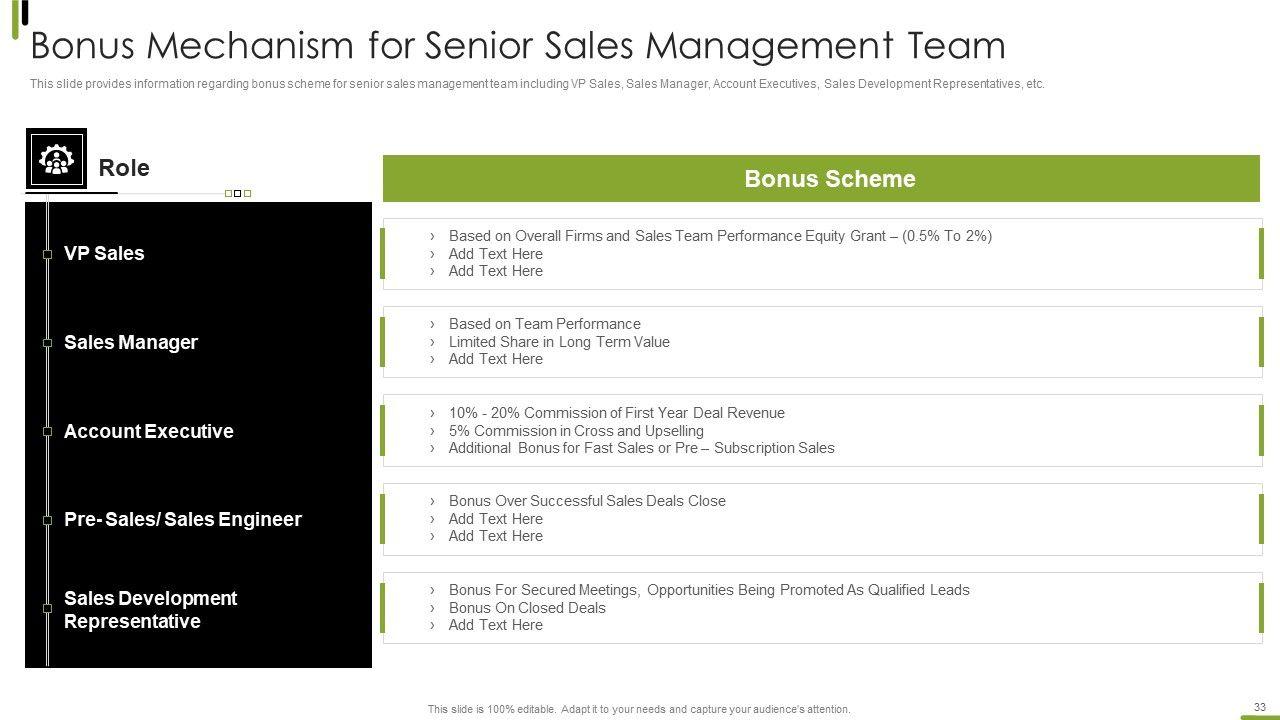The height and width of the screenshot is (720, 1280).
Task: Select the 5% Commission in Cross and Upselling line
Action: click(x=576, y=431)
